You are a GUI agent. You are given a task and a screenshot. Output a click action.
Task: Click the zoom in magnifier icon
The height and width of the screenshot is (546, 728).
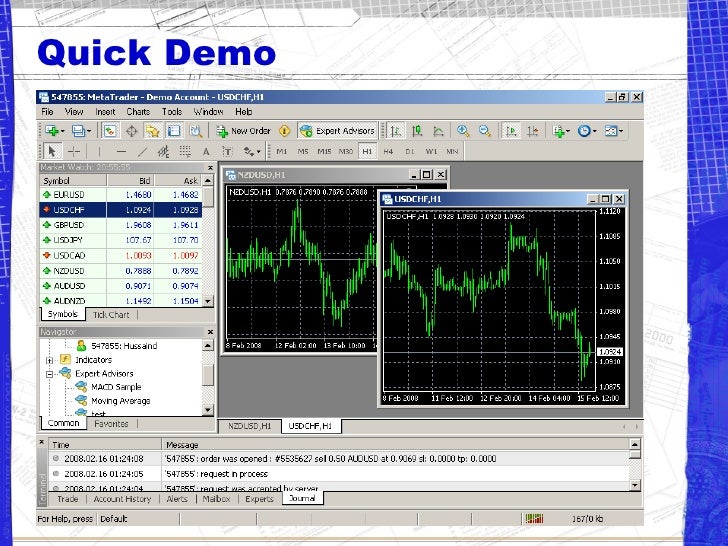coord(463,131)
